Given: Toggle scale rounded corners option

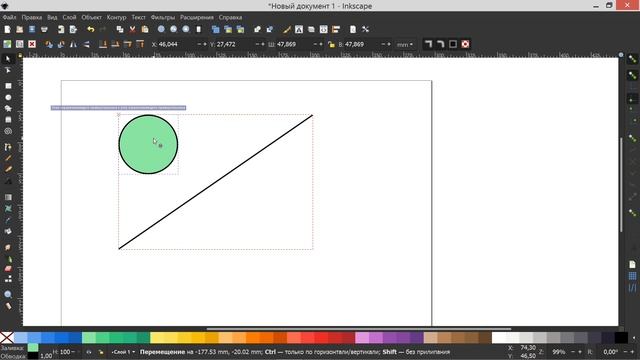Looking at the screenshot, I should (440, 44).
